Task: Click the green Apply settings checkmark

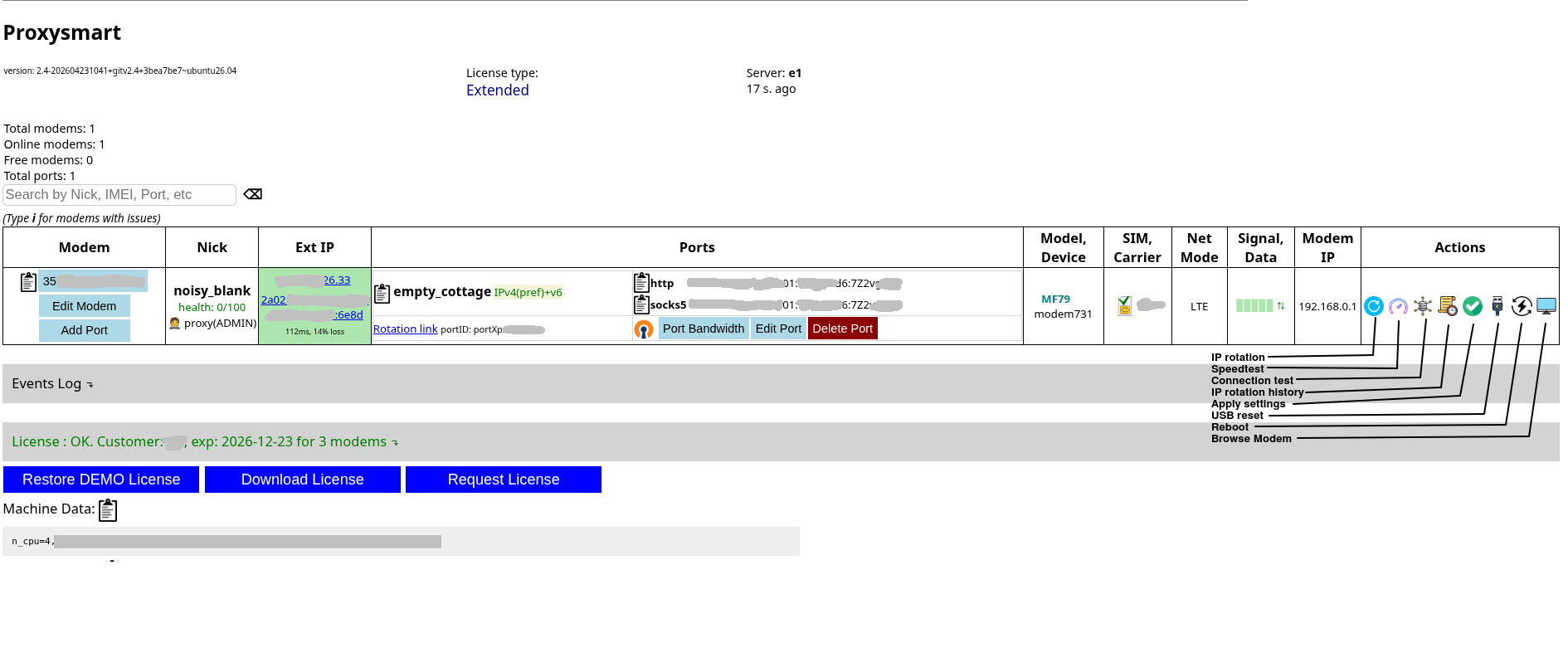Action: 1473,306
